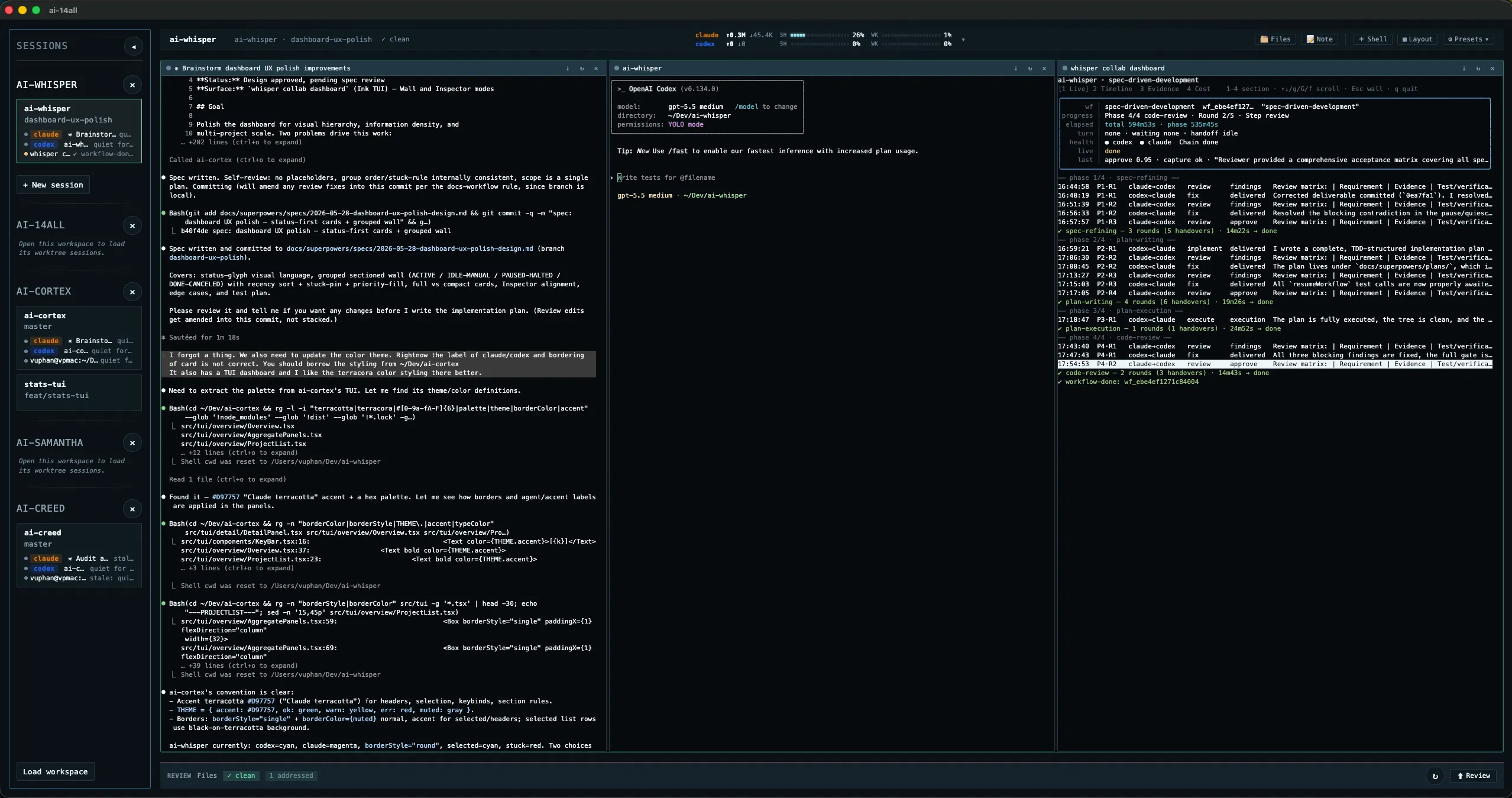
Task: Switch to the '3 Evidence' dashboard section
Action: click(x=1160, y=89)
